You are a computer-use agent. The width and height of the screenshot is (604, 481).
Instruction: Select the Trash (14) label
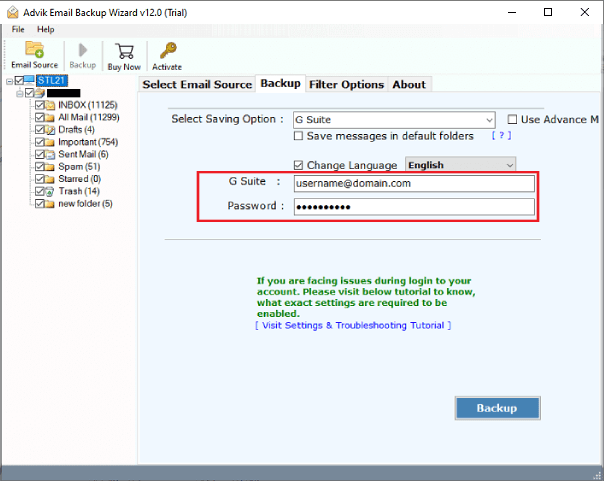coord(79,191)
